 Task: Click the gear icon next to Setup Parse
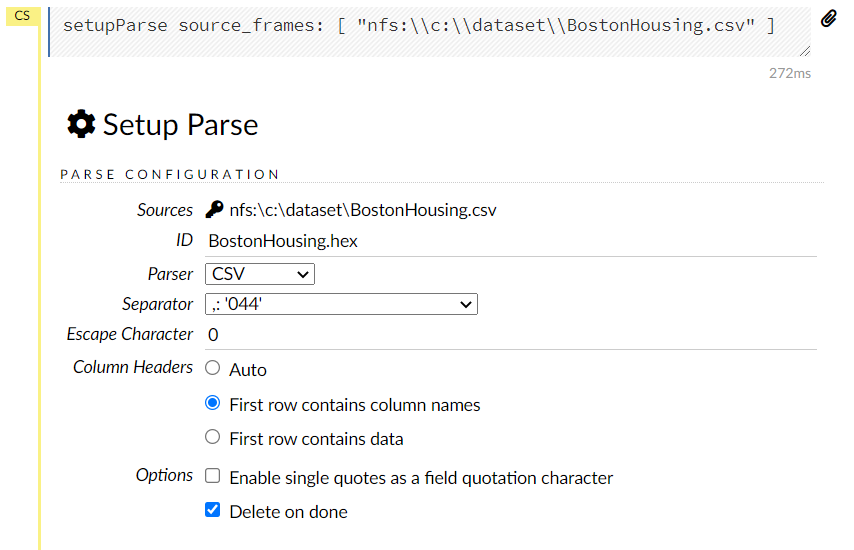coord(80,124)
